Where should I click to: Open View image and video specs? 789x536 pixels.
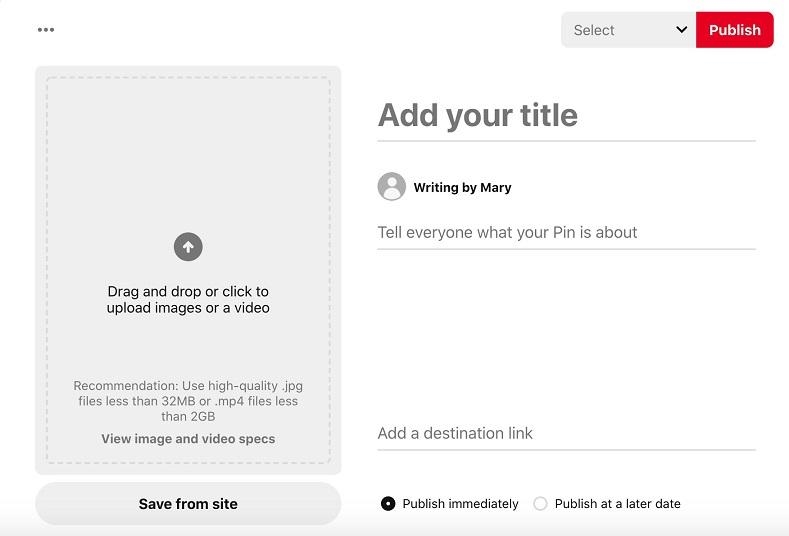tap(188, 439)
